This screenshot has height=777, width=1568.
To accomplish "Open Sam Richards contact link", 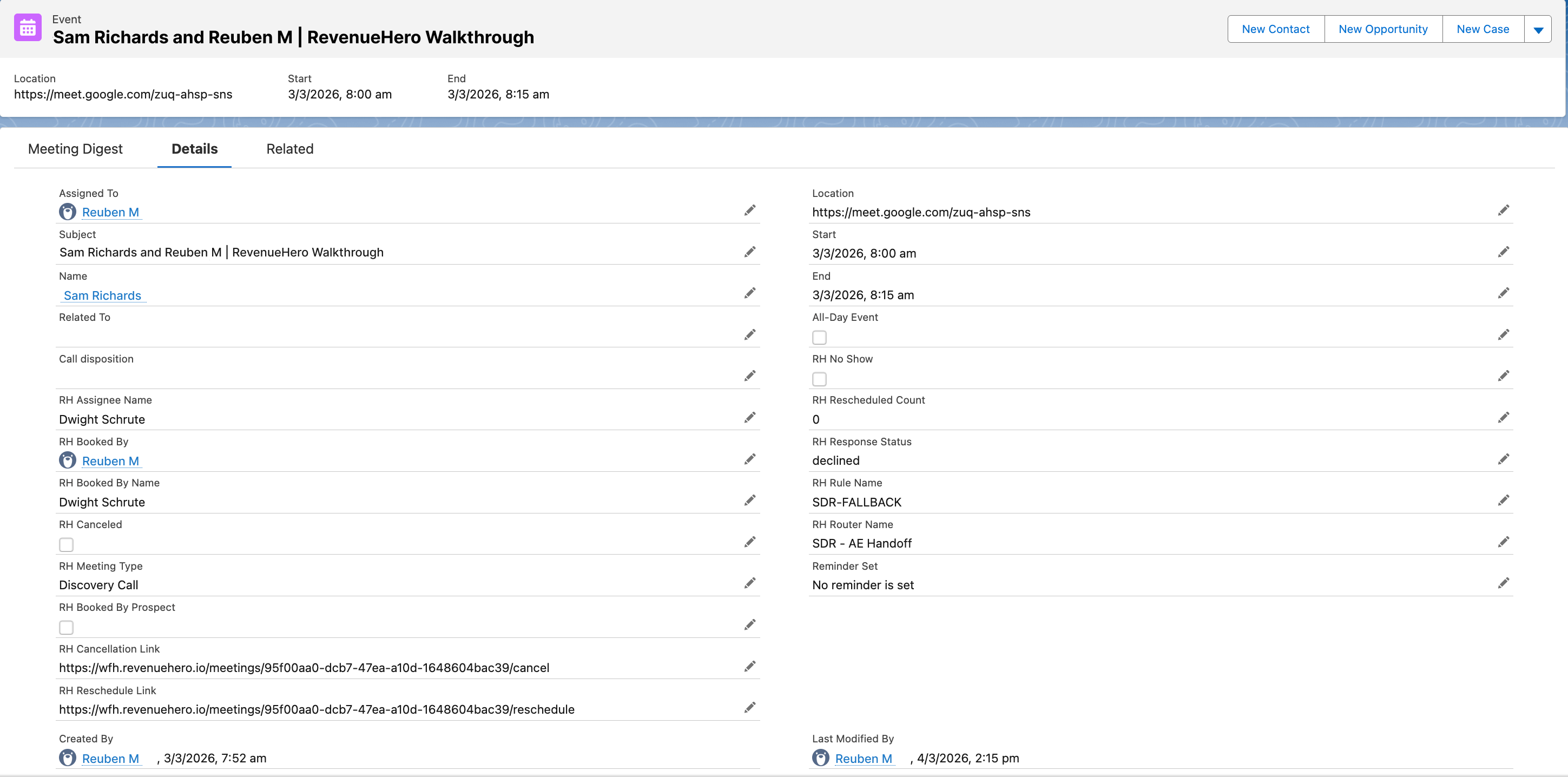I will 102,295.
